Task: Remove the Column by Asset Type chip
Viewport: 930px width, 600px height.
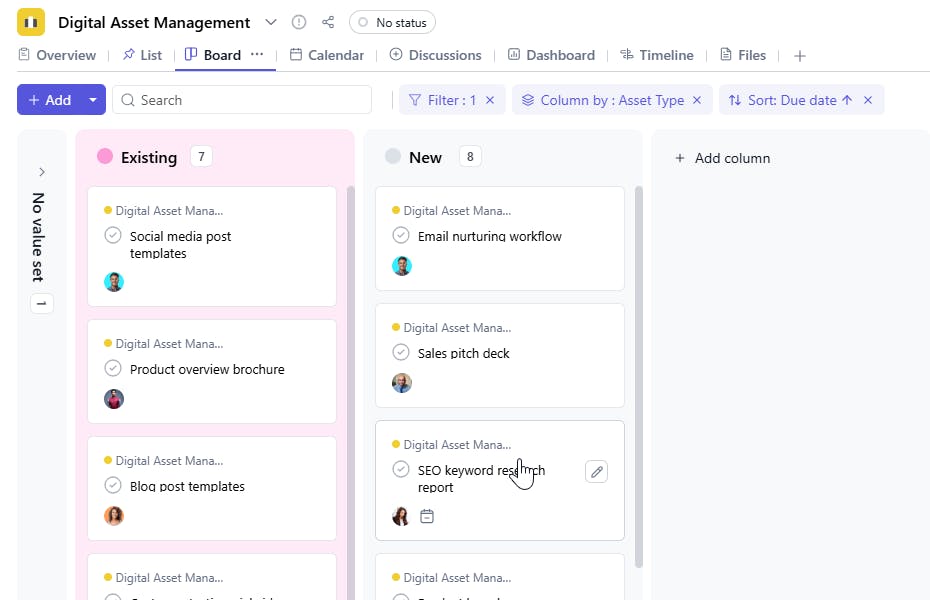Action: coord(698,100)
